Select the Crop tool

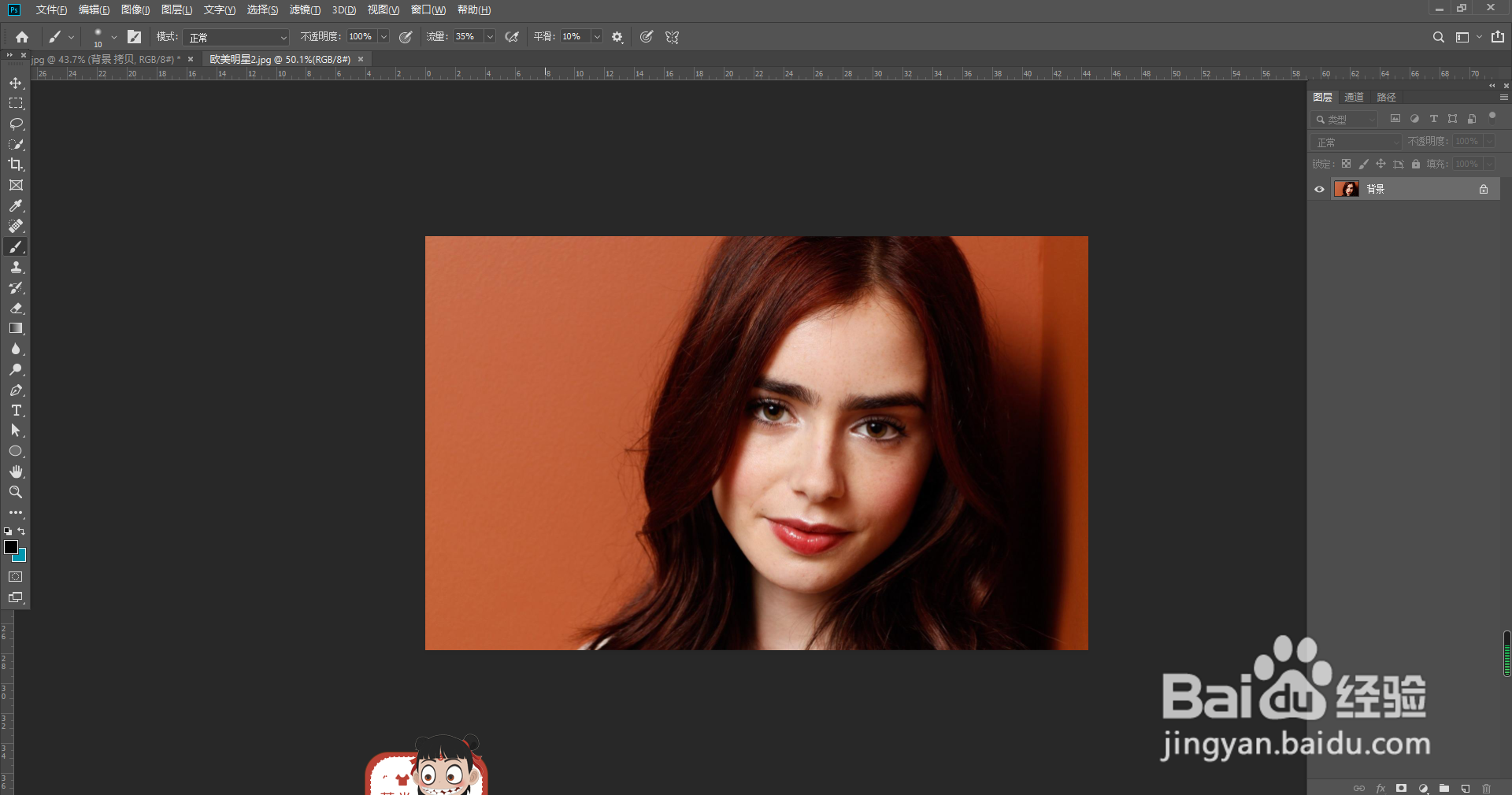pos(16,165)
